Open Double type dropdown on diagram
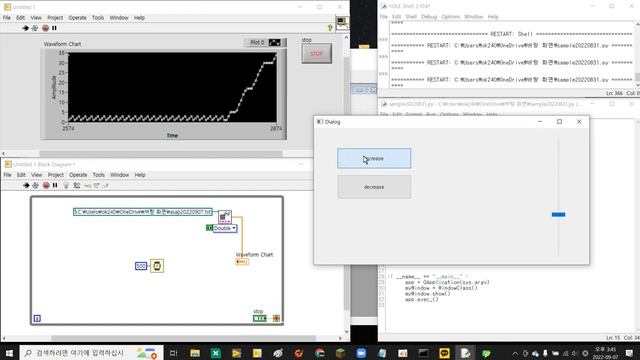 (224, 228)
